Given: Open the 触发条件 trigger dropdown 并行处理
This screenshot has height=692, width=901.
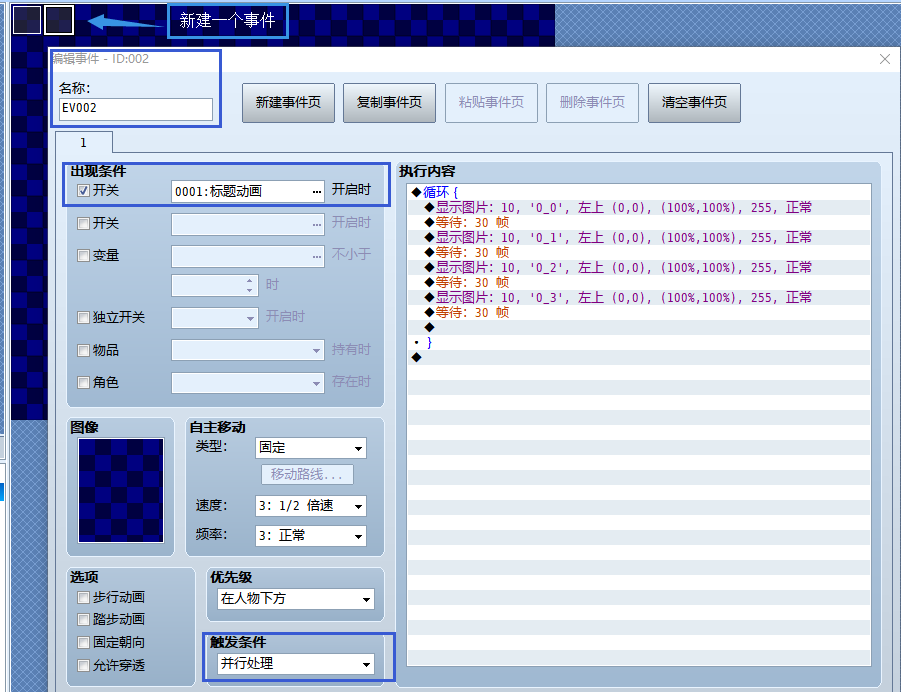Looking at the screenshot, I should 296,664.
